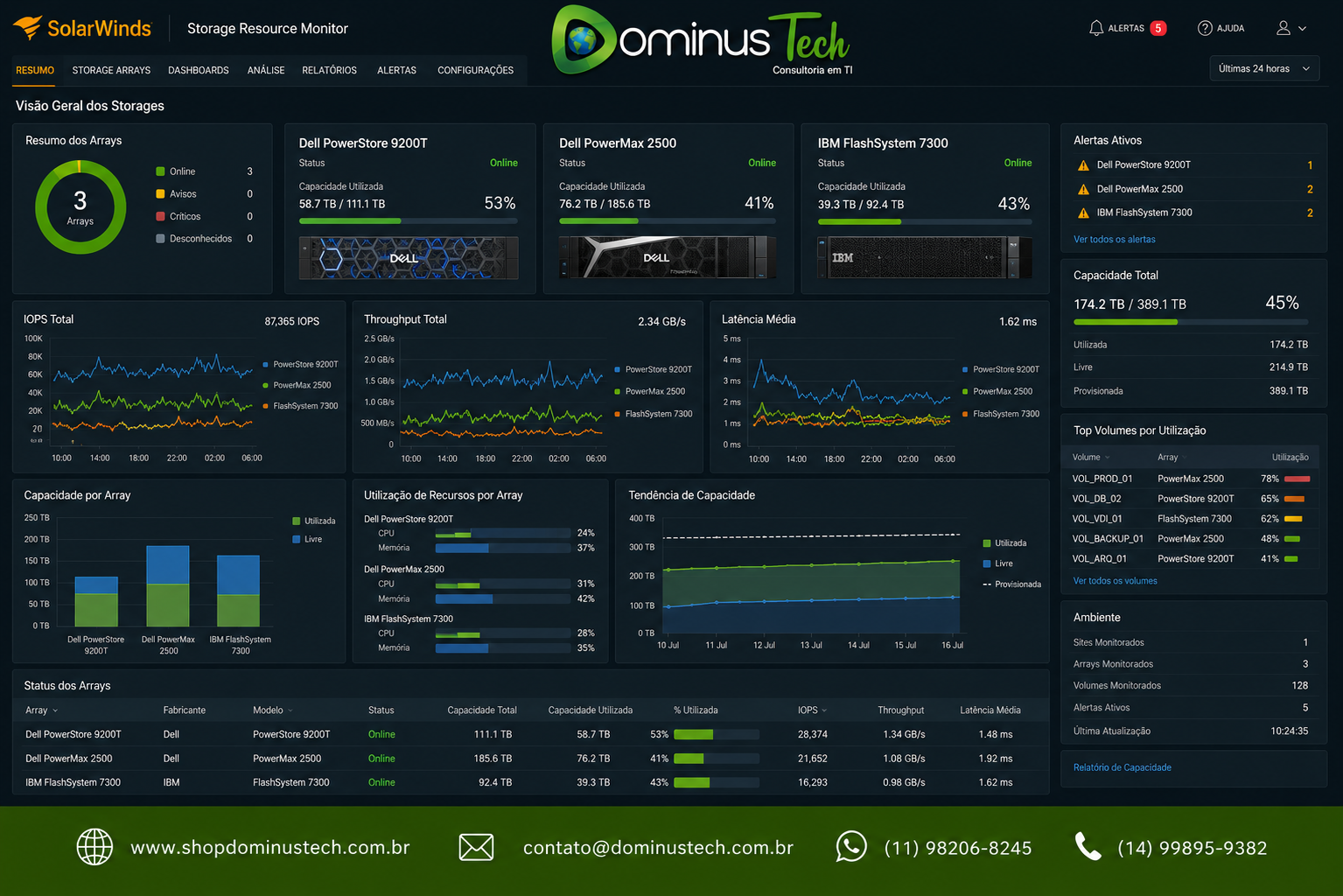Click the Capacidade Total progress bar
This screenshot has height=896, width=1343.
point(1191,322)
